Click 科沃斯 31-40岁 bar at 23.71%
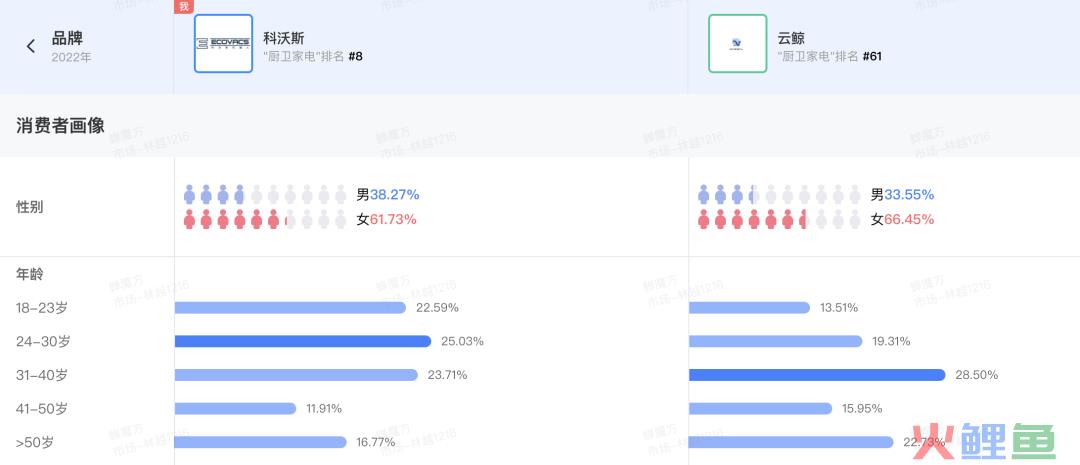 point(296,375)
